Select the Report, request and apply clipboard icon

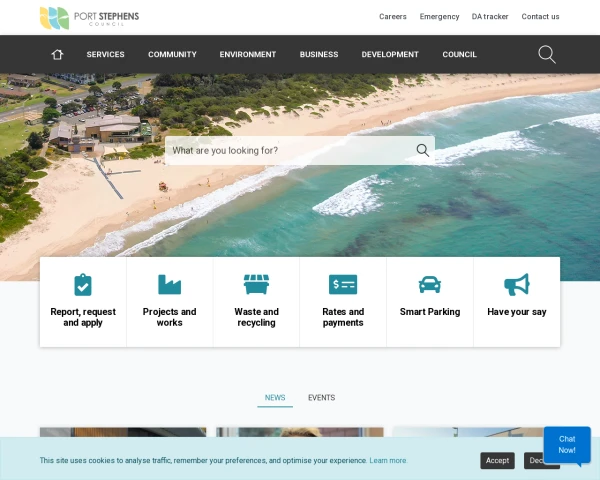[x=83, y=284]
